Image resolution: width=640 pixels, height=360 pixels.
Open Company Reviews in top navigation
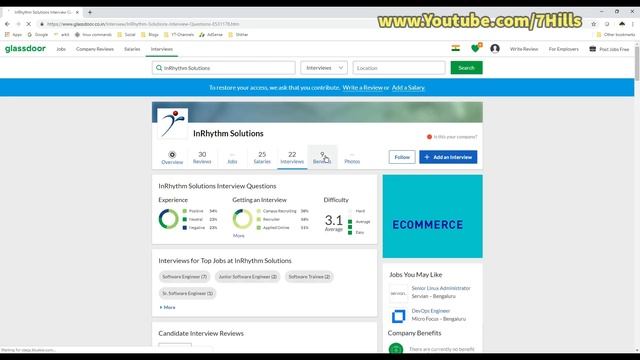95,49
